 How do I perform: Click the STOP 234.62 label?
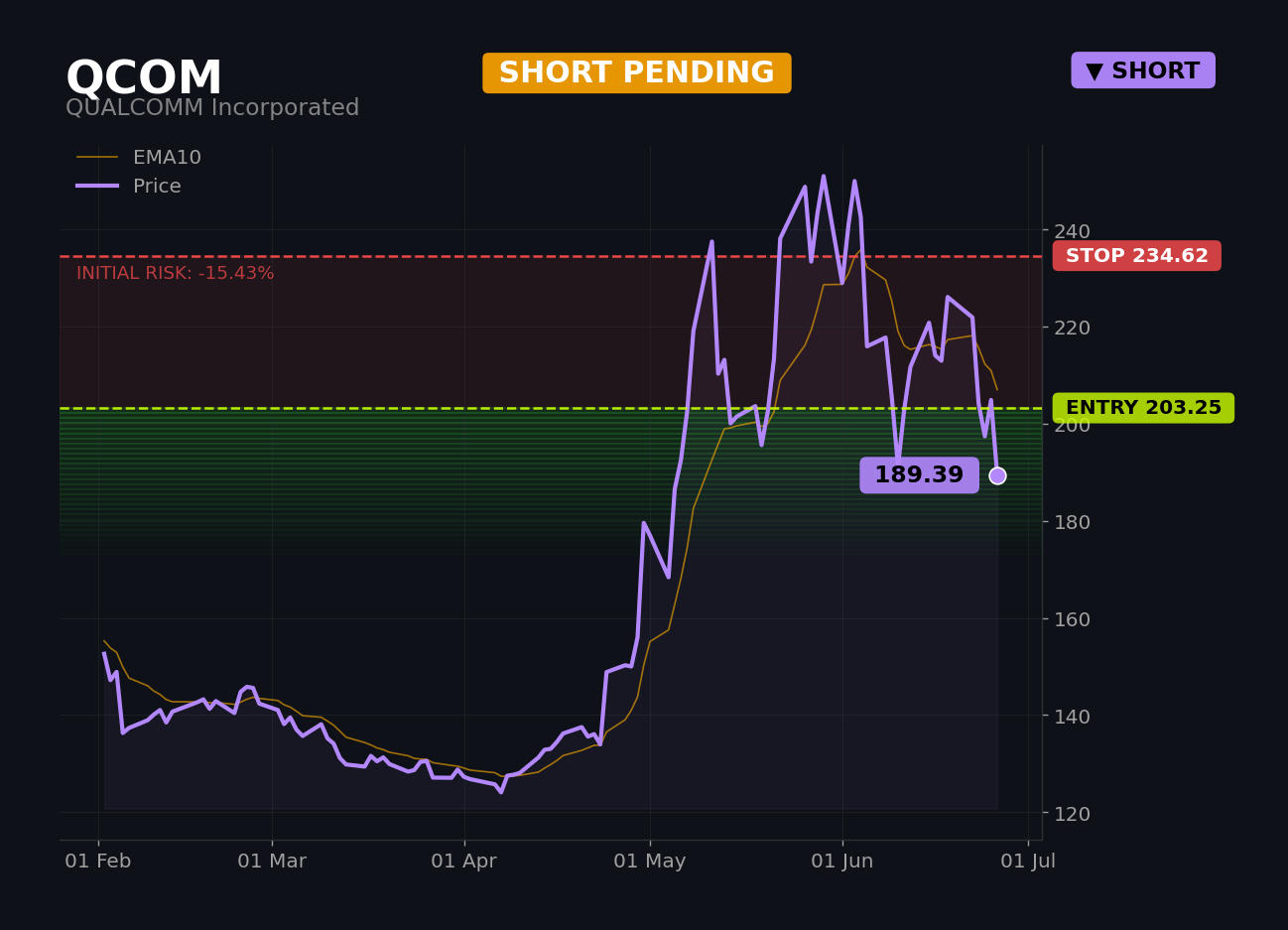point(1137,256)
